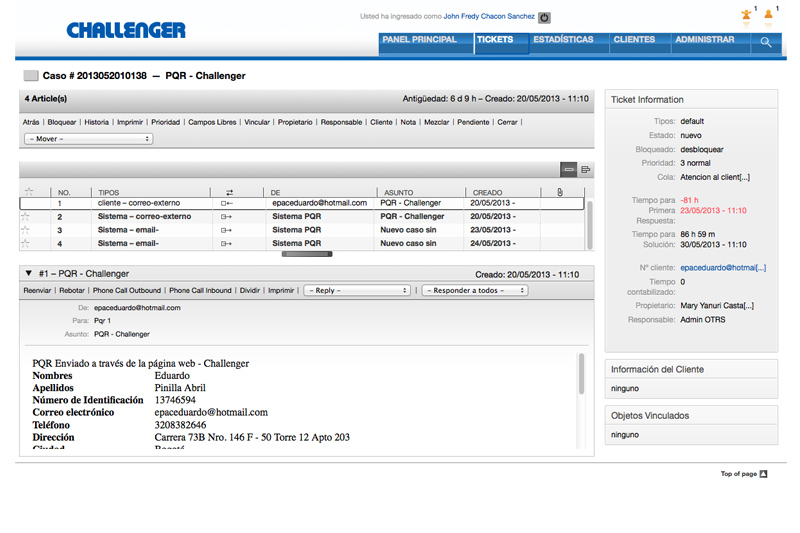Click Phone Call Inbound link
The image size is (800, 533).
coord(200,290)
